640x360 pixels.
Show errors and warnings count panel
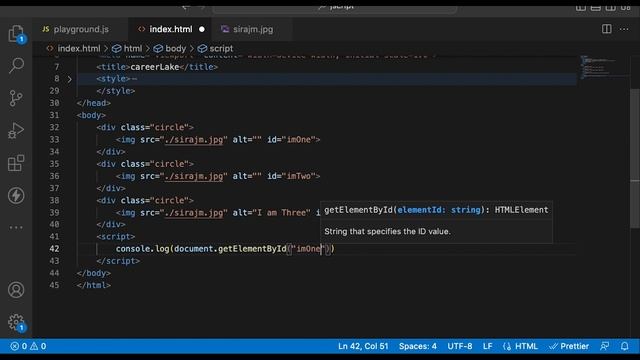(28, 346)
